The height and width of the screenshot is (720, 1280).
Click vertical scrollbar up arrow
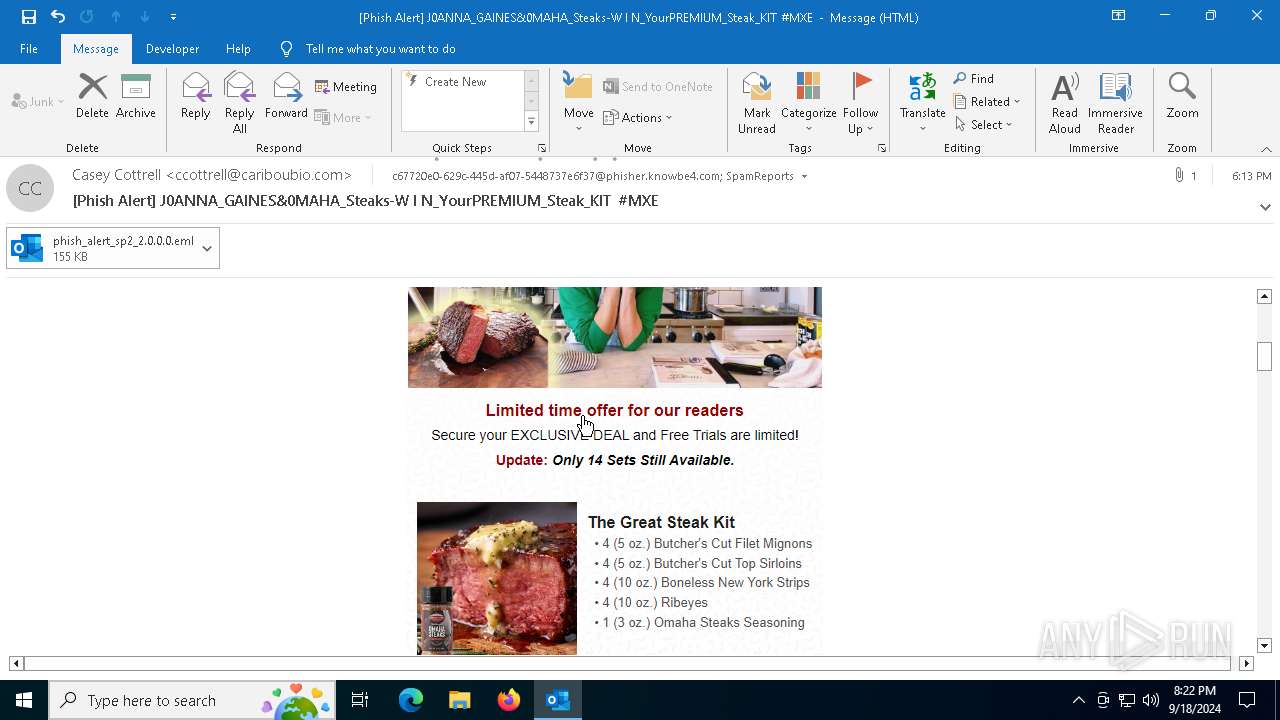pyautogui.click(x=1264, y=296)
